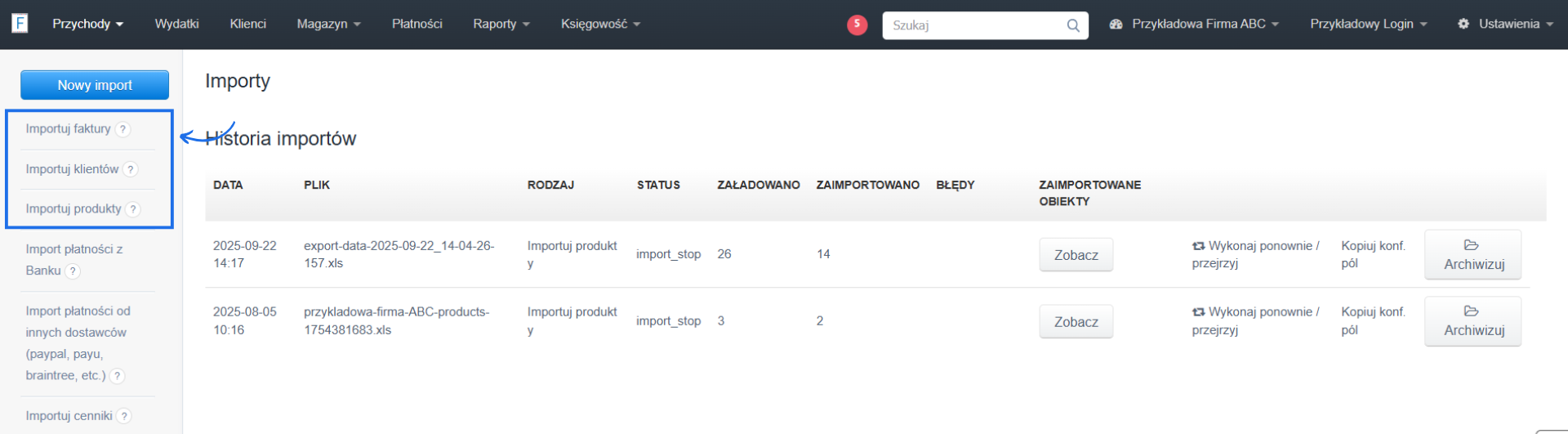Click the ZAIMPORTOWANE OBIEKTY column header
1568x434 pixels.
(x=1090, y=193)
